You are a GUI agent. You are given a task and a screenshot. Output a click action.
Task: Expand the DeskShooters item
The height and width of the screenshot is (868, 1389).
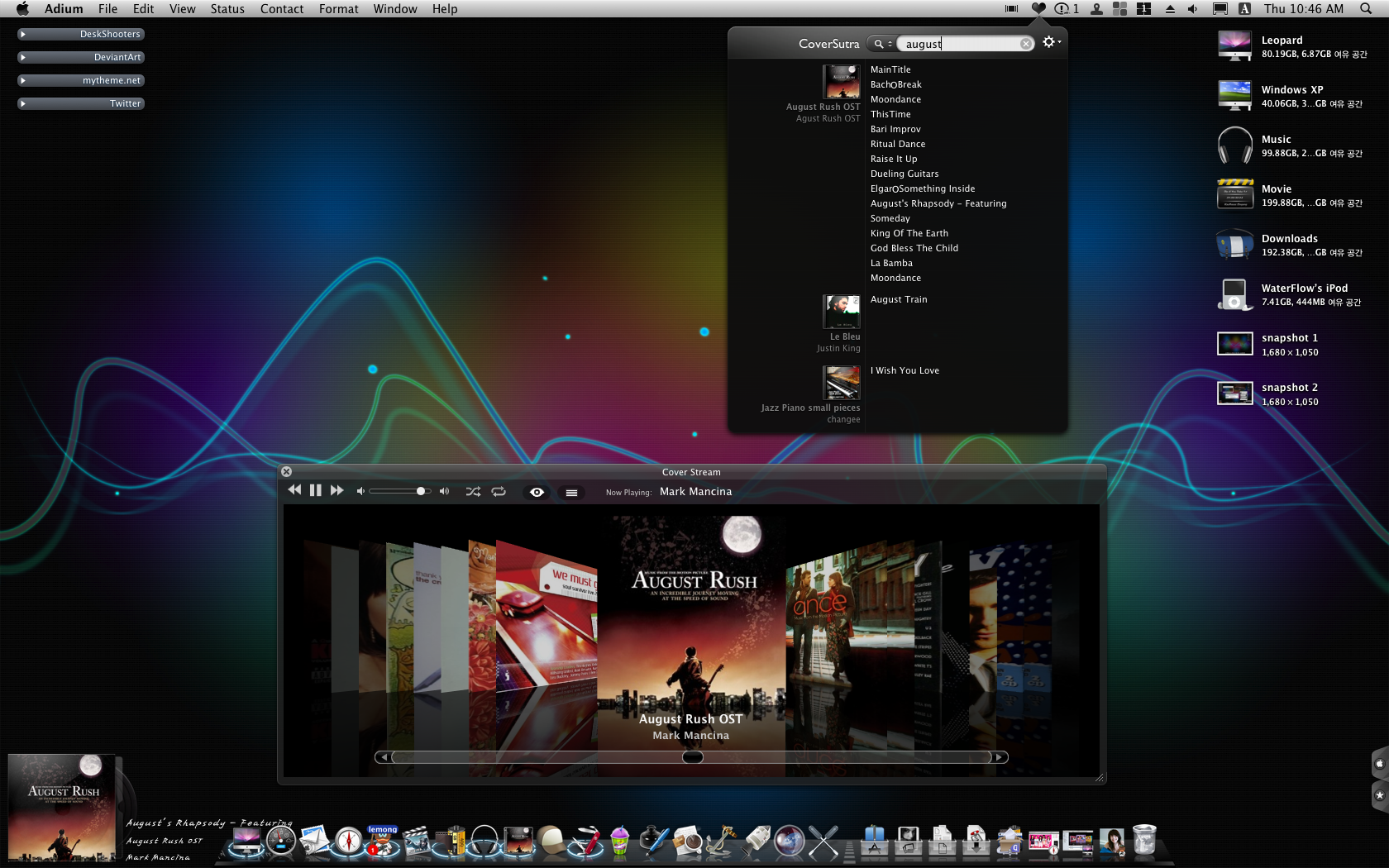click(23, 34)
